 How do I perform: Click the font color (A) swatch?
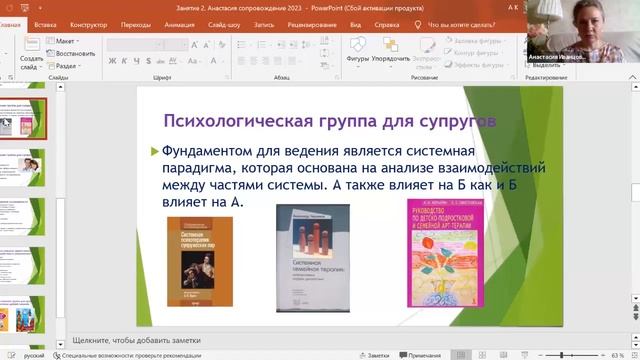pyautogui.click(x=213, y=61)
